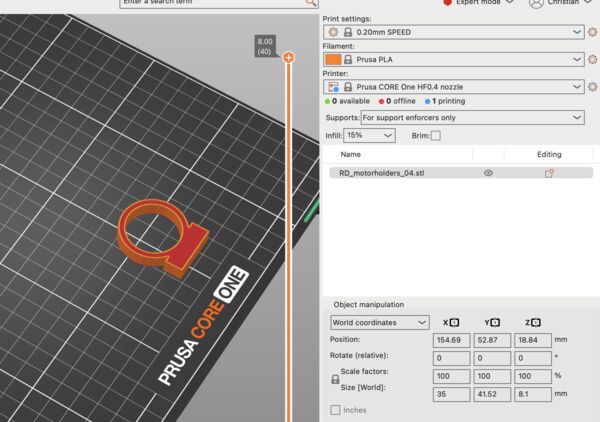Click the orange filament color swatch
Image resolution: width=600 pixels, height=422 pixels.
coord(333,59)
